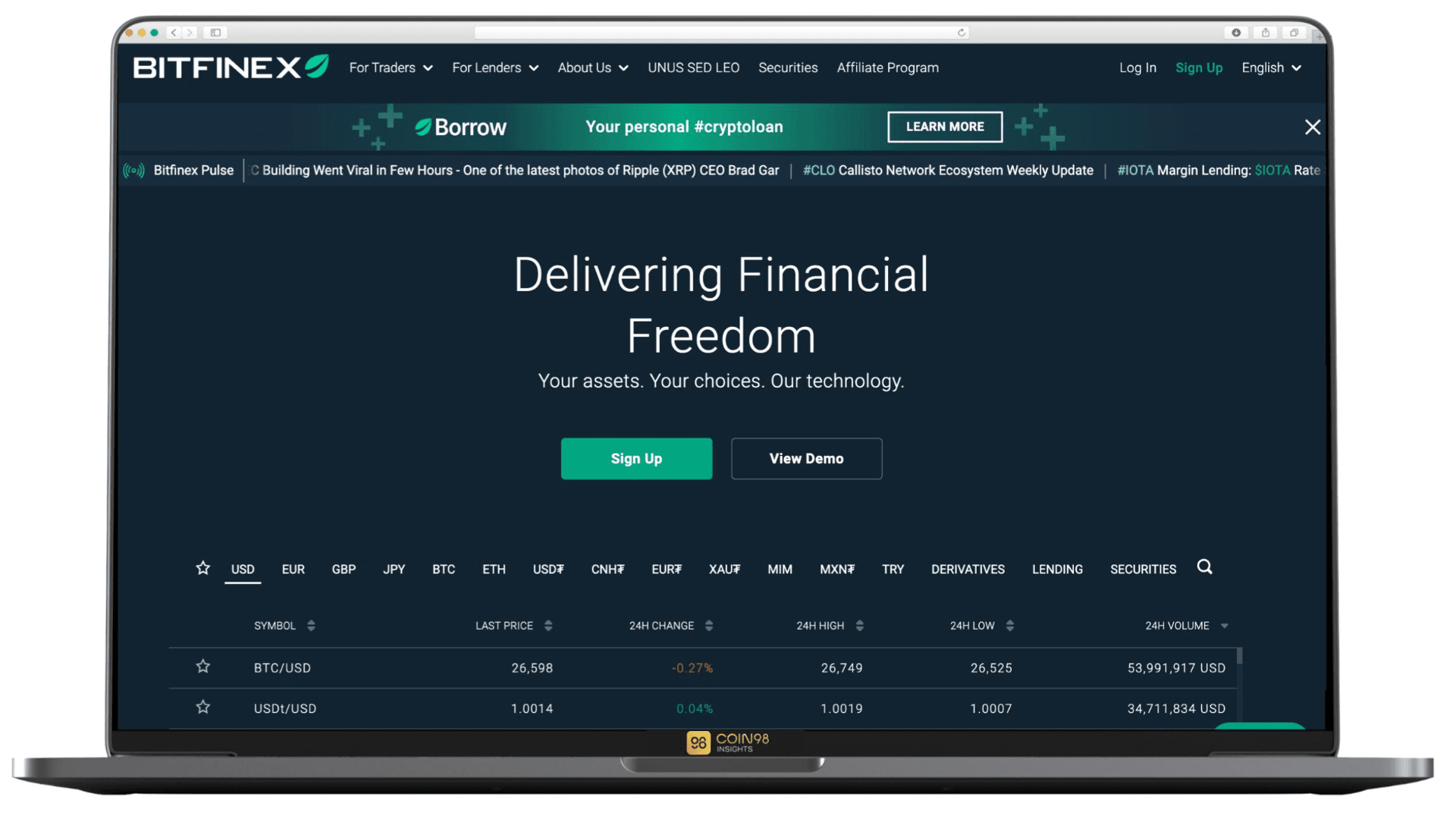Open the Bitfinex Pulse label
Image resolution: width=1456 pixels, height=819 pixels.
pyautogui.click(x=193, y=171)
